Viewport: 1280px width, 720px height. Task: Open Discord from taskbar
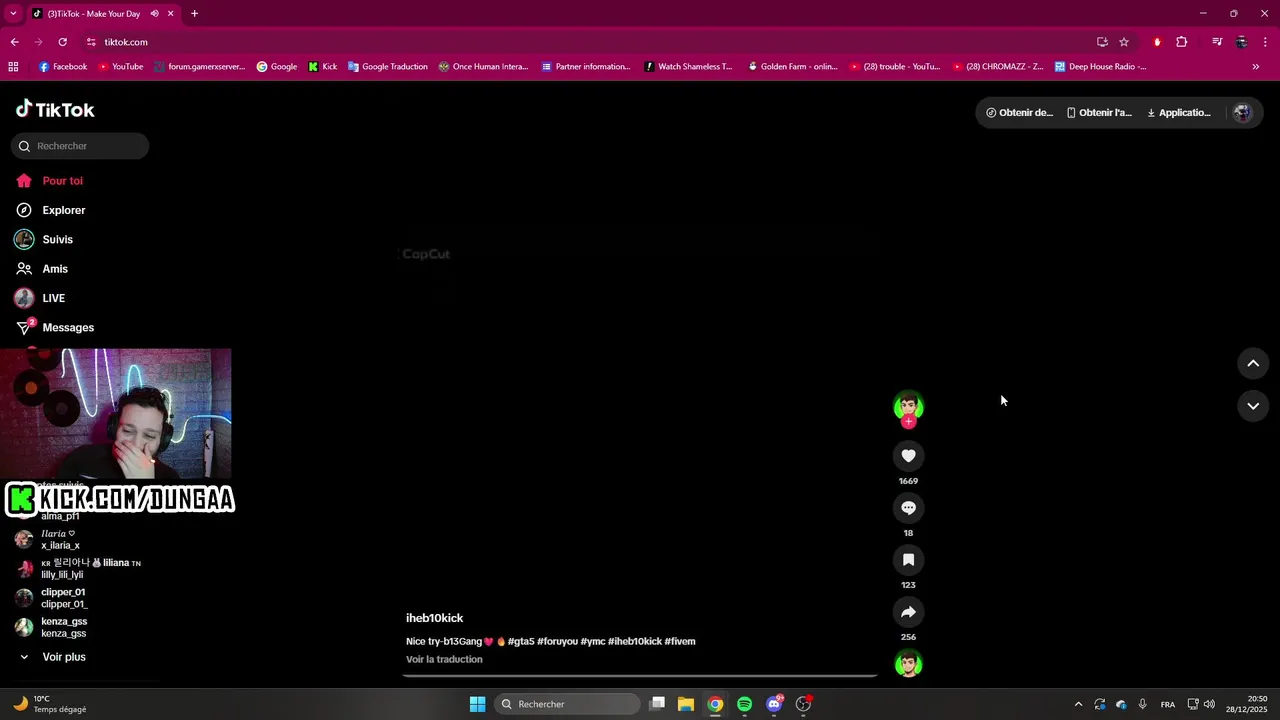point(773,704)
